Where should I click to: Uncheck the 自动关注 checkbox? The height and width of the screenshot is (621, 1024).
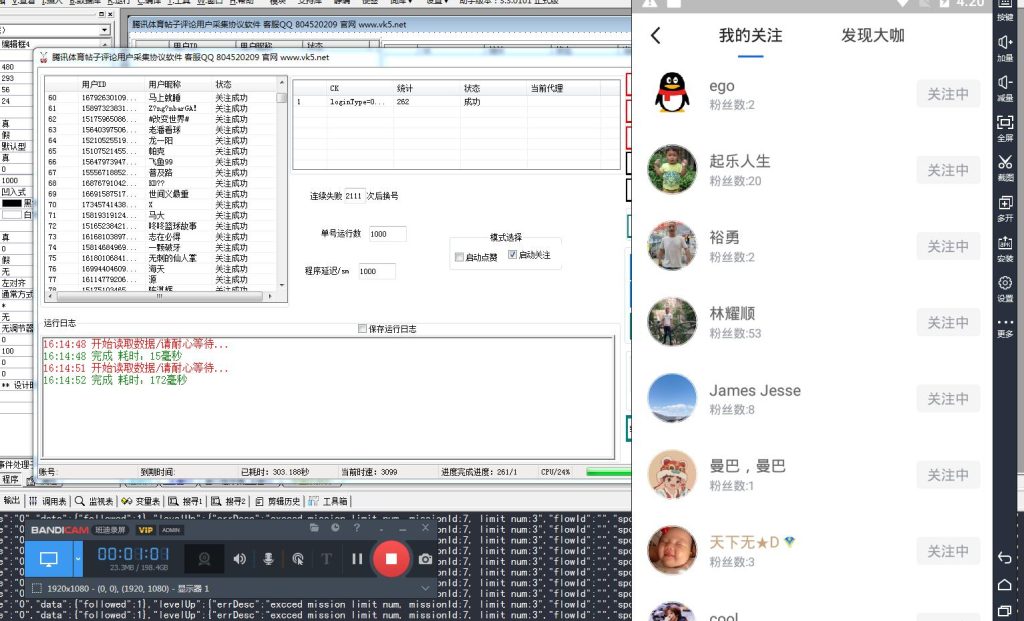click(513, 256)
